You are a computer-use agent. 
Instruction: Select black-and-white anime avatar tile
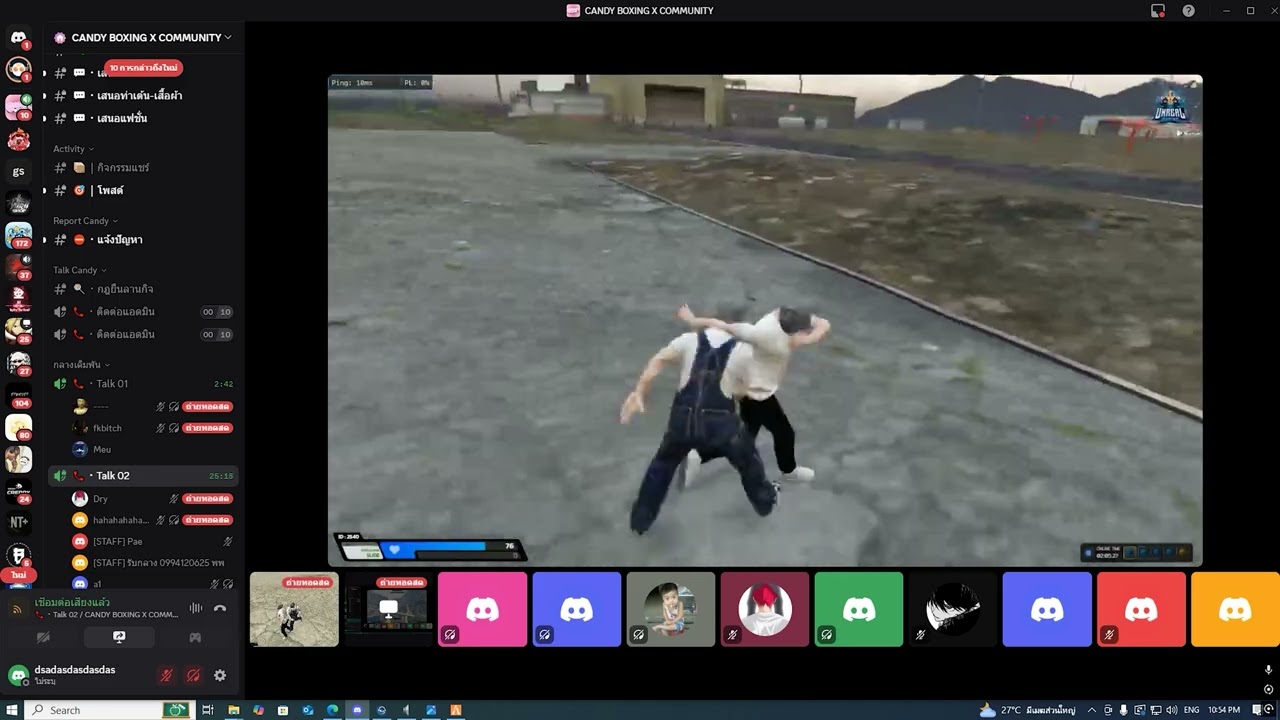[953, 609]
